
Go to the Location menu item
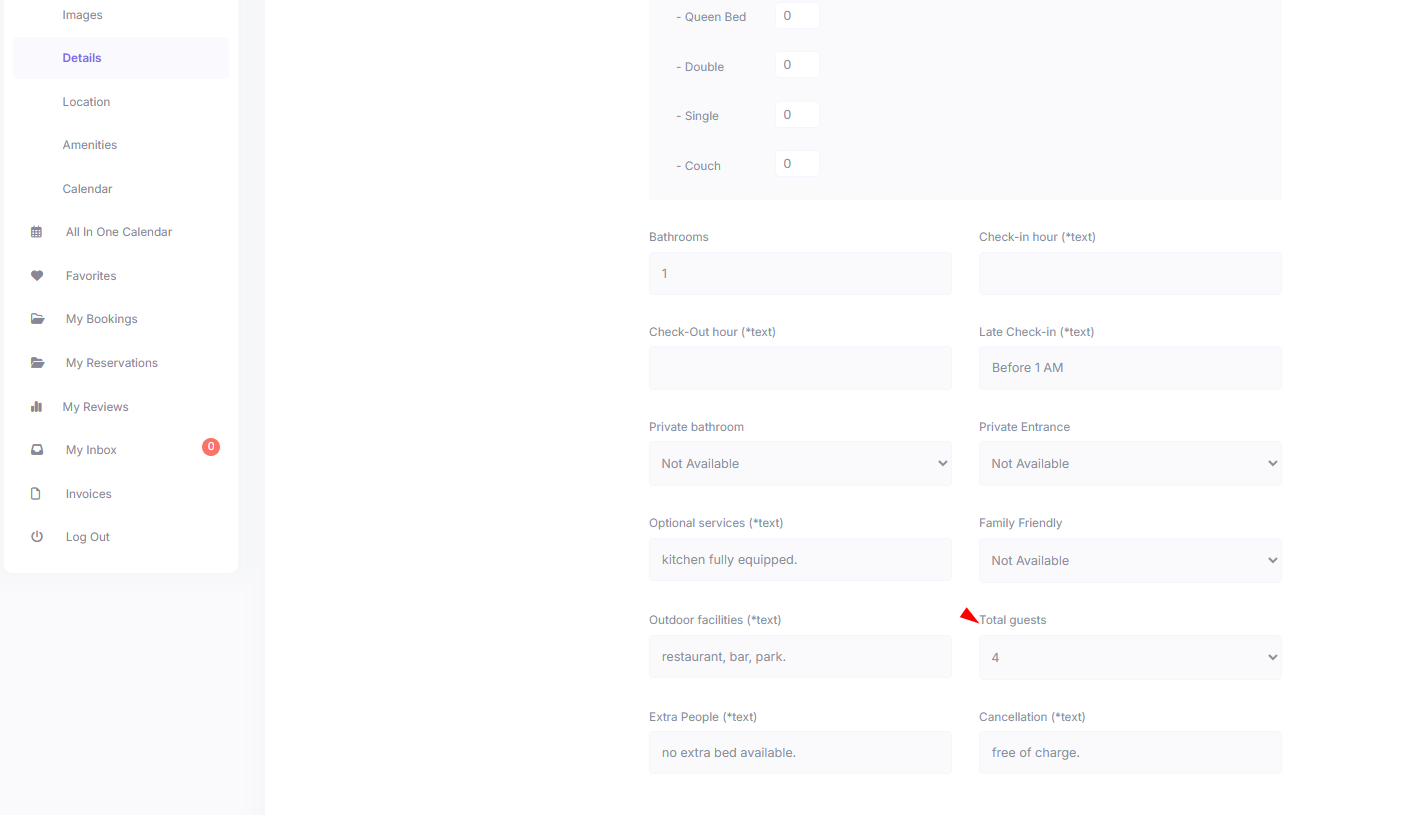(86, 102)
